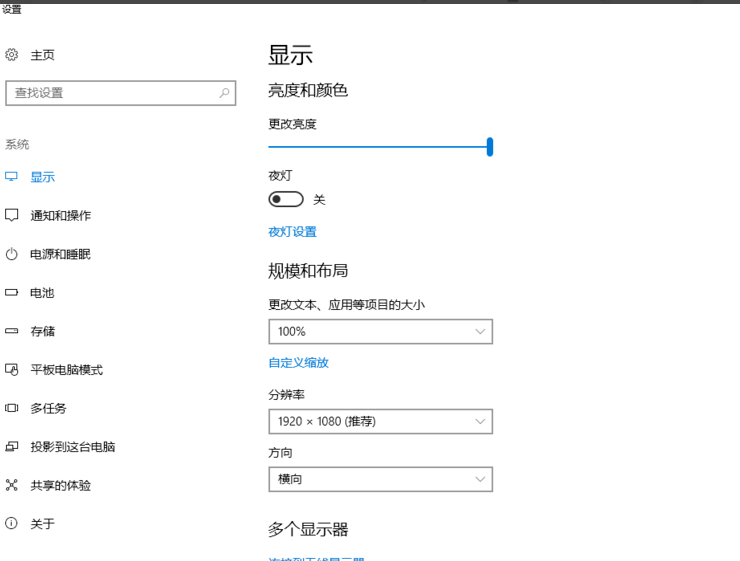Go to the 关于 page
This screenshot has height=561, width=740.
tap(42, 524)
